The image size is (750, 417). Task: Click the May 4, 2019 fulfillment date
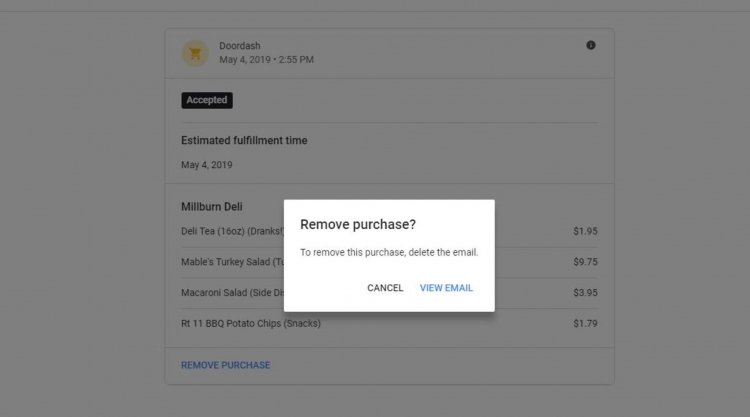(207, 165)
